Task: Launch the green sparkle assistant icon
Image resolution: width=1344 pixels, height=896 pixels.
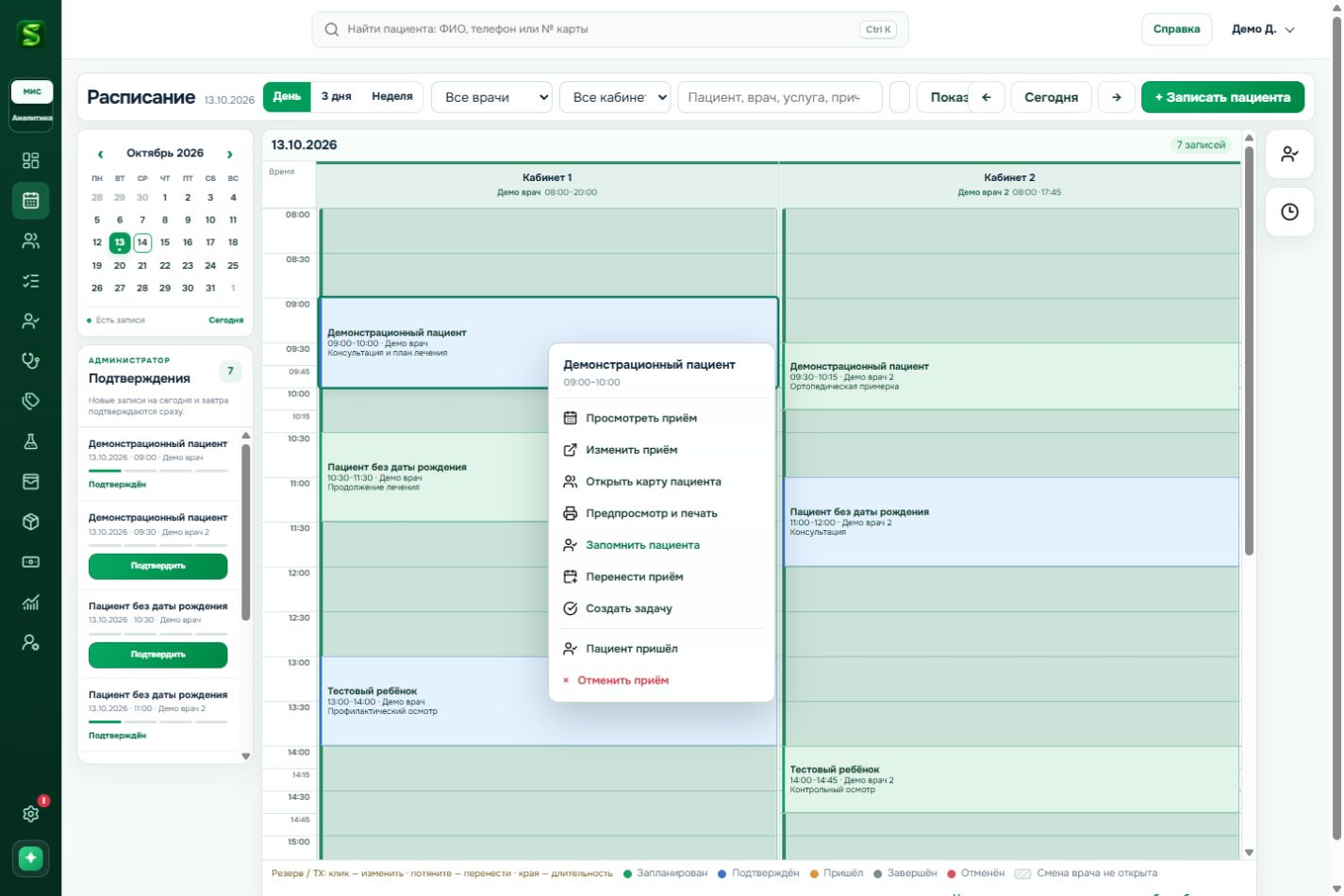Action: [31, 857]
